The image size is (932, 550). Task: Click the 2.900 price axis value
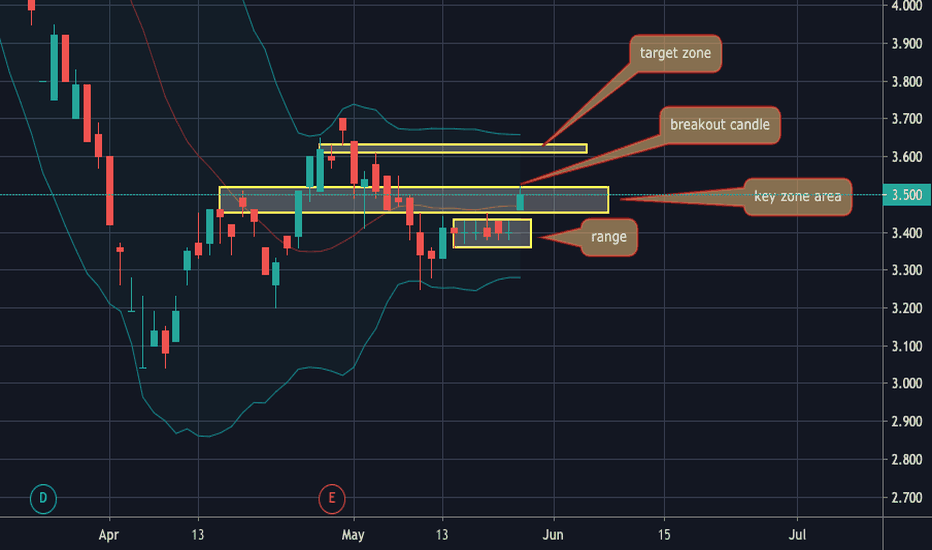click(907, 422)
